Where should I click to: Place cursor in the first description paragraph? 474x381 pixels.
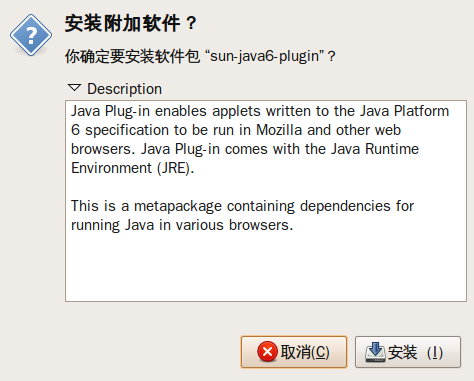click(x=260, y=139)
